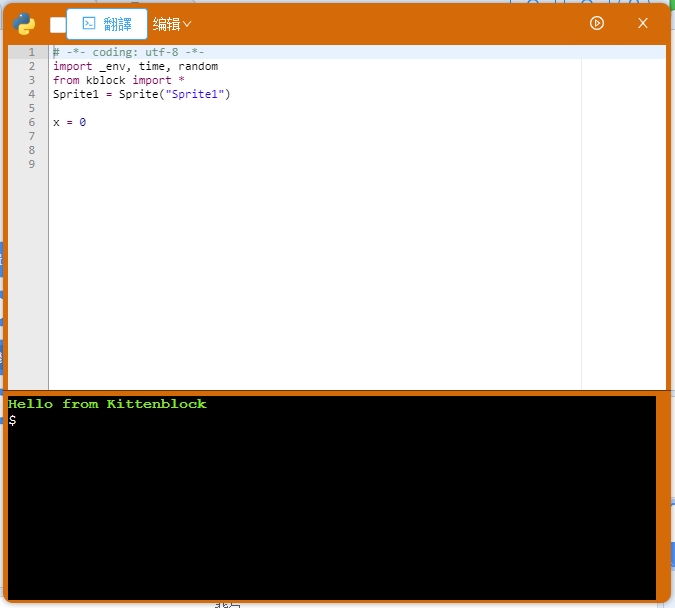The width and height of the screenshot is (675, 608).
Task: Click the Hello from Kittenblock terminal text
Action: [107, 404]
